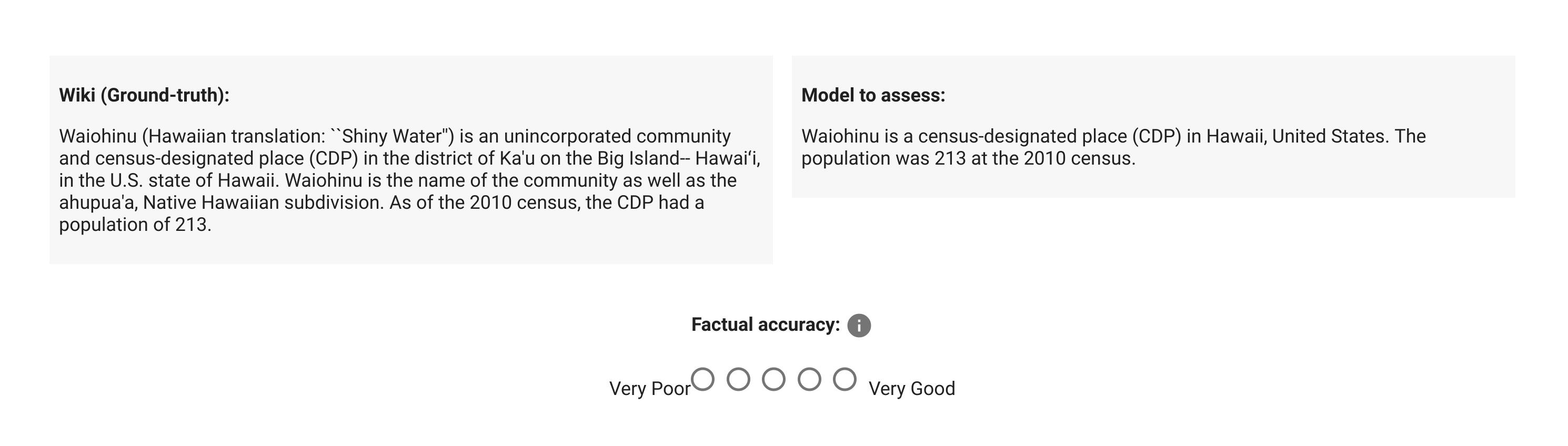The height and width of the screenshot is (446, 1568).
Task: Click 2010 census in the model output
Action: click(x=1079, y=158)
